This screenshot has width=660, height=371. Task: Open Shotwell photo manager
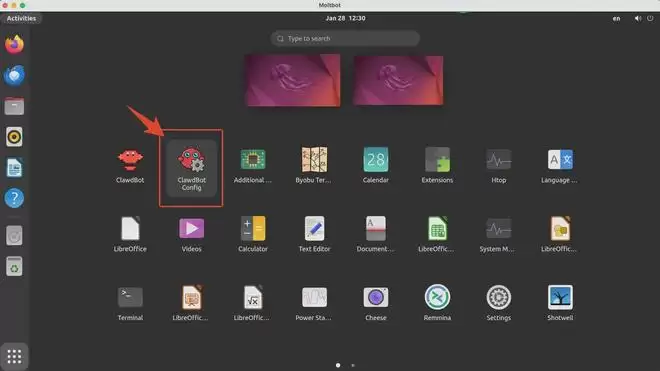click(560, 303)
